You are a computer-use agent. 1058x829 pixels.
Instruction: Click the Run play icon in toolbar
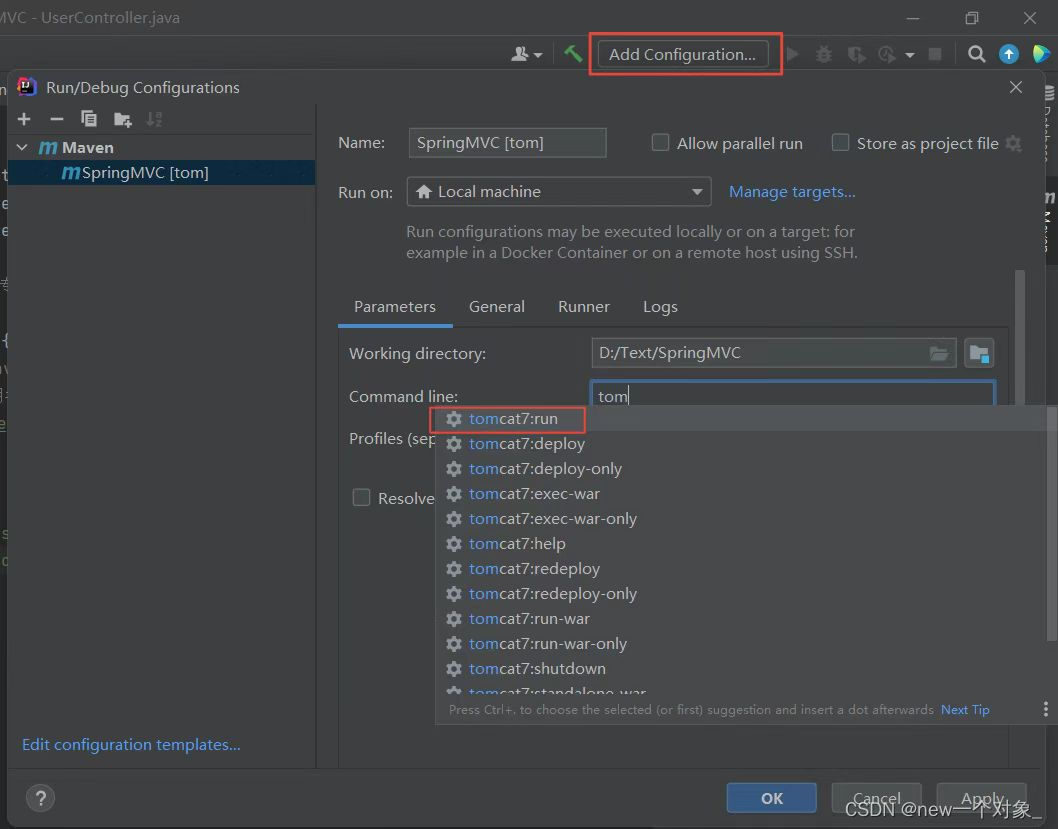[x=793, y=54]
